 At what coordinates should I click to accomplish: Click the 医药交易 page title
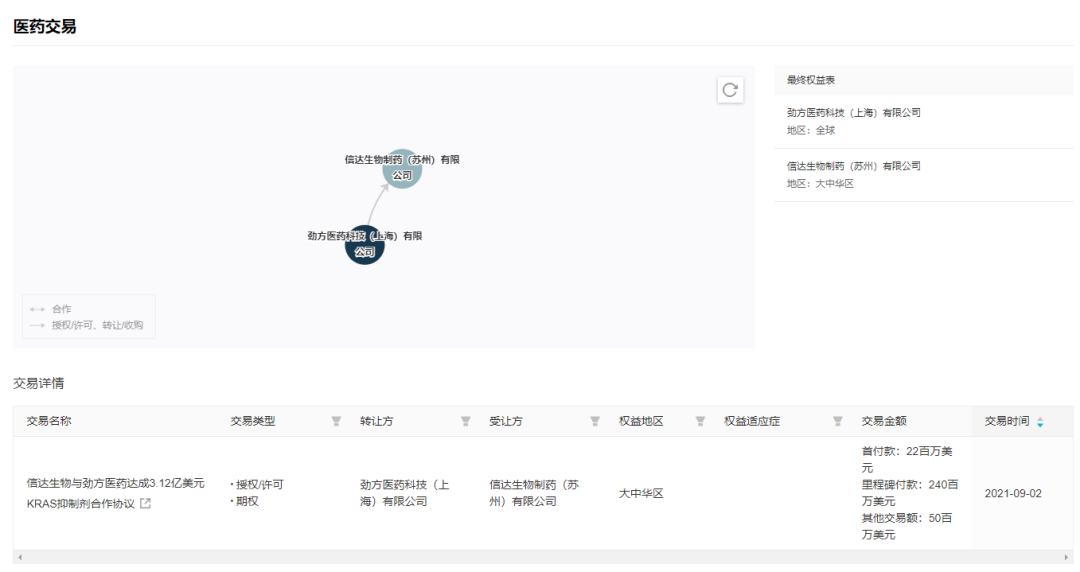click(45, 27)
